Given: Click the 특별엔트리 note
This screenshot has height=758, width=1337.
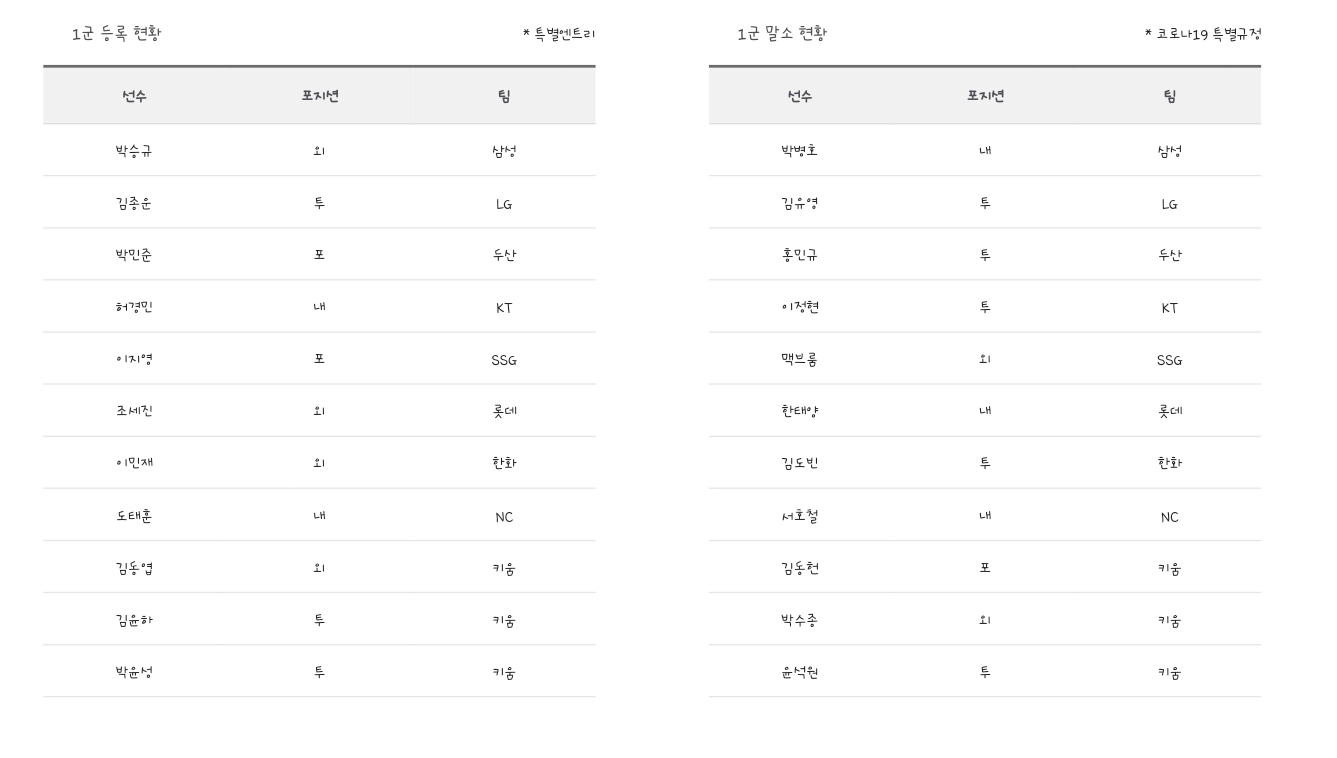Looking at the screenshot, I should pos(559,34).
